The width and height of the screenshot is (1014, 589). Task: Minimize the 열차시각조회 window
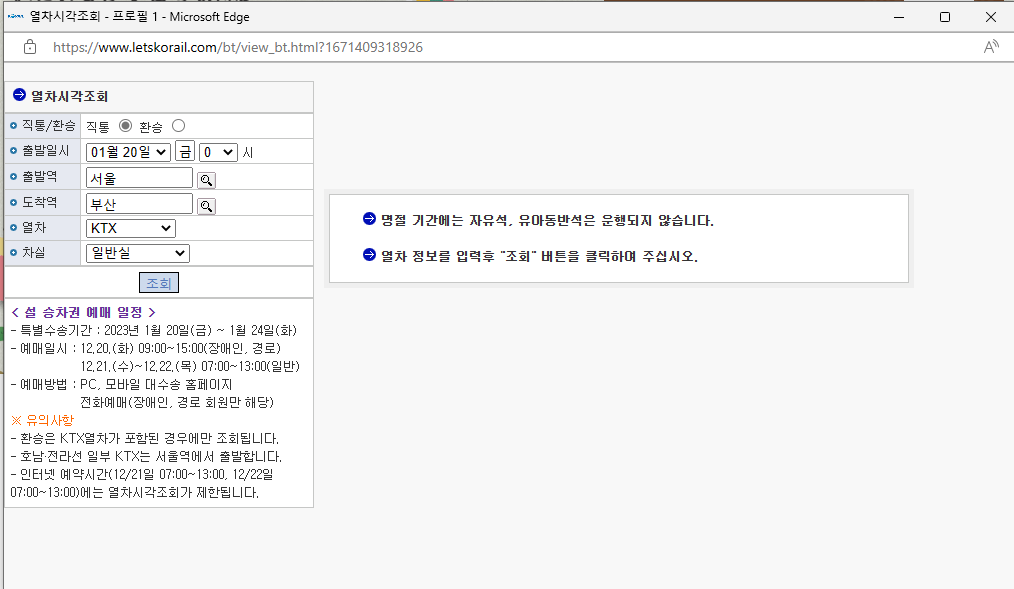click(x=897, y=16)
